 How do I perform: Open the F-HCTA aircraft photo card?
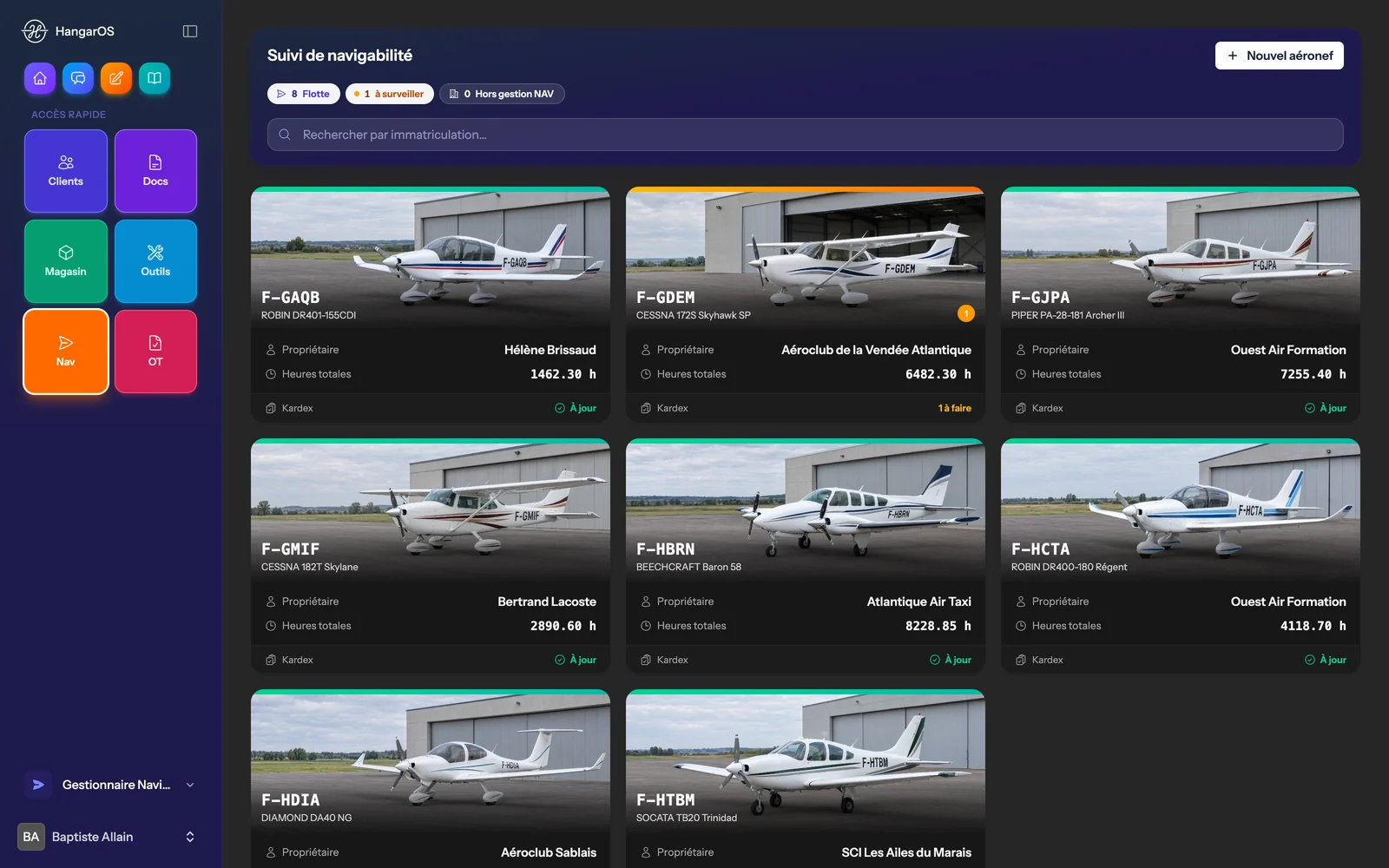pyautogui.click(x=1181, y=510)
